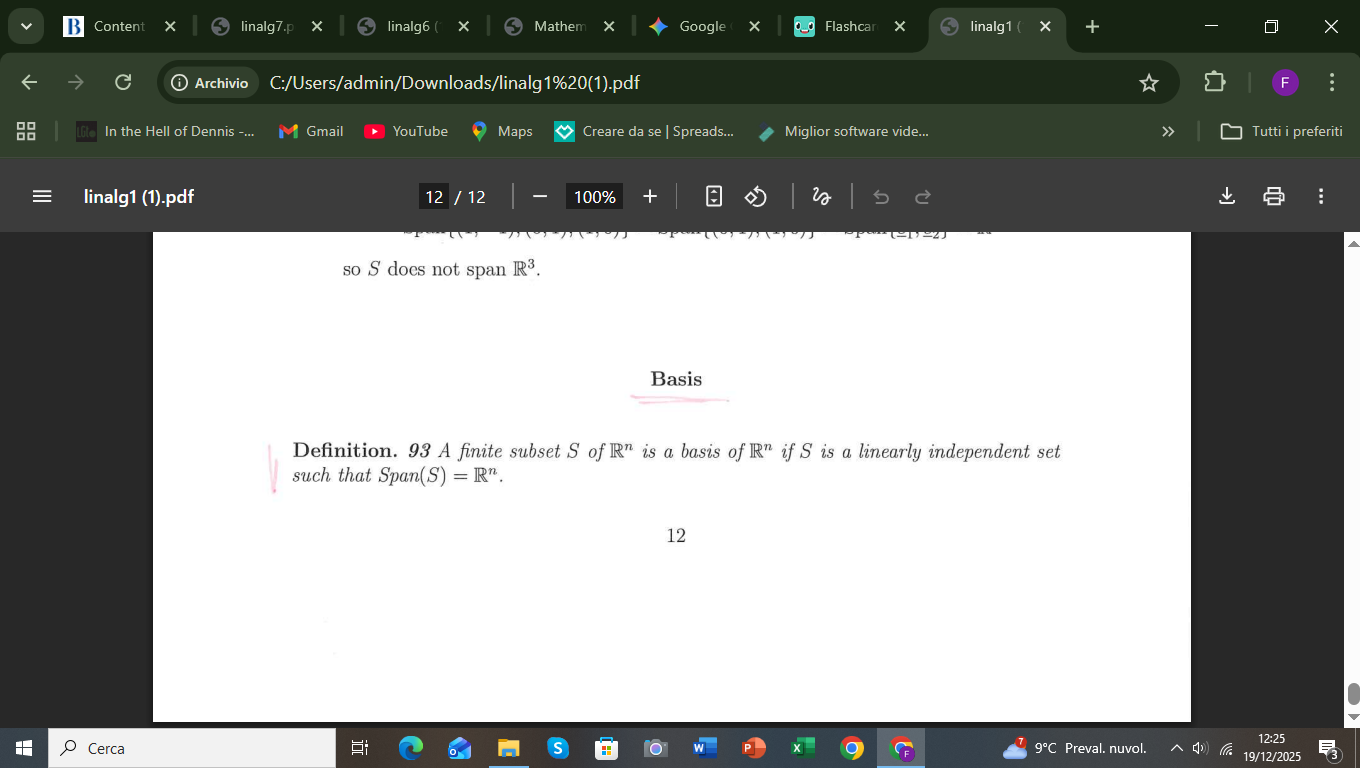
Task: Launch Microsoft Edge from taskbar
Action: click(410, 748)
